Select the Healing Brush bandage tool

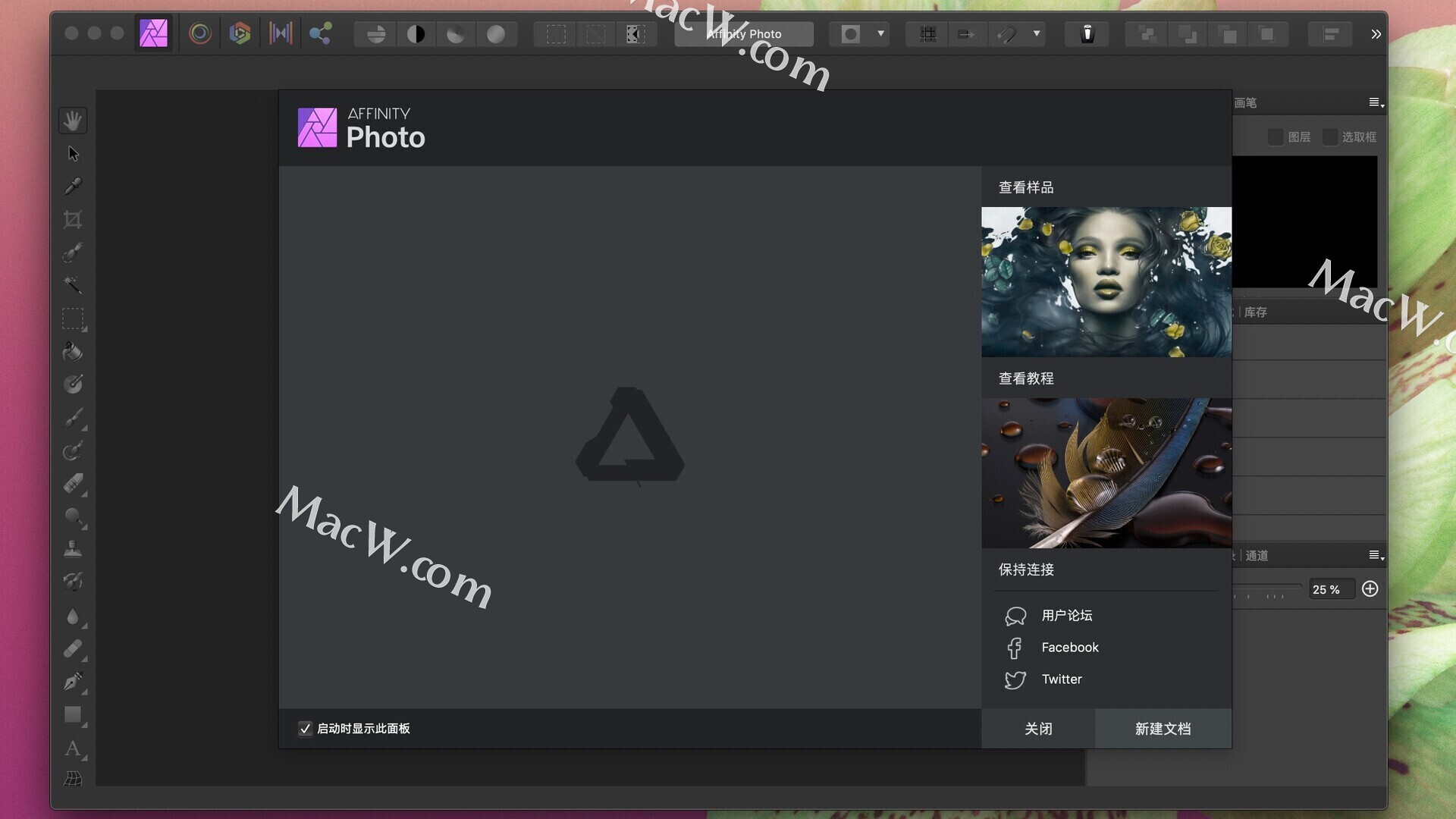click(x=73, y=649)
